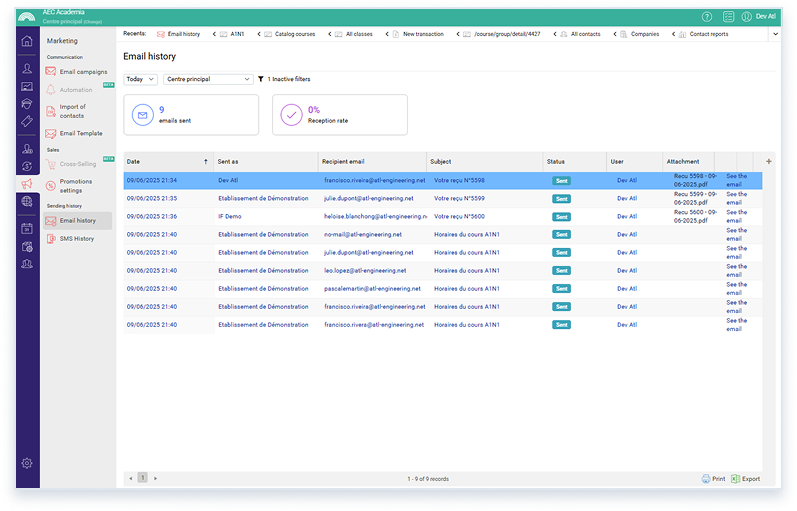797x511 pixels.
Task: Click the globe icon in left sidebar
Action: [27, 201]
